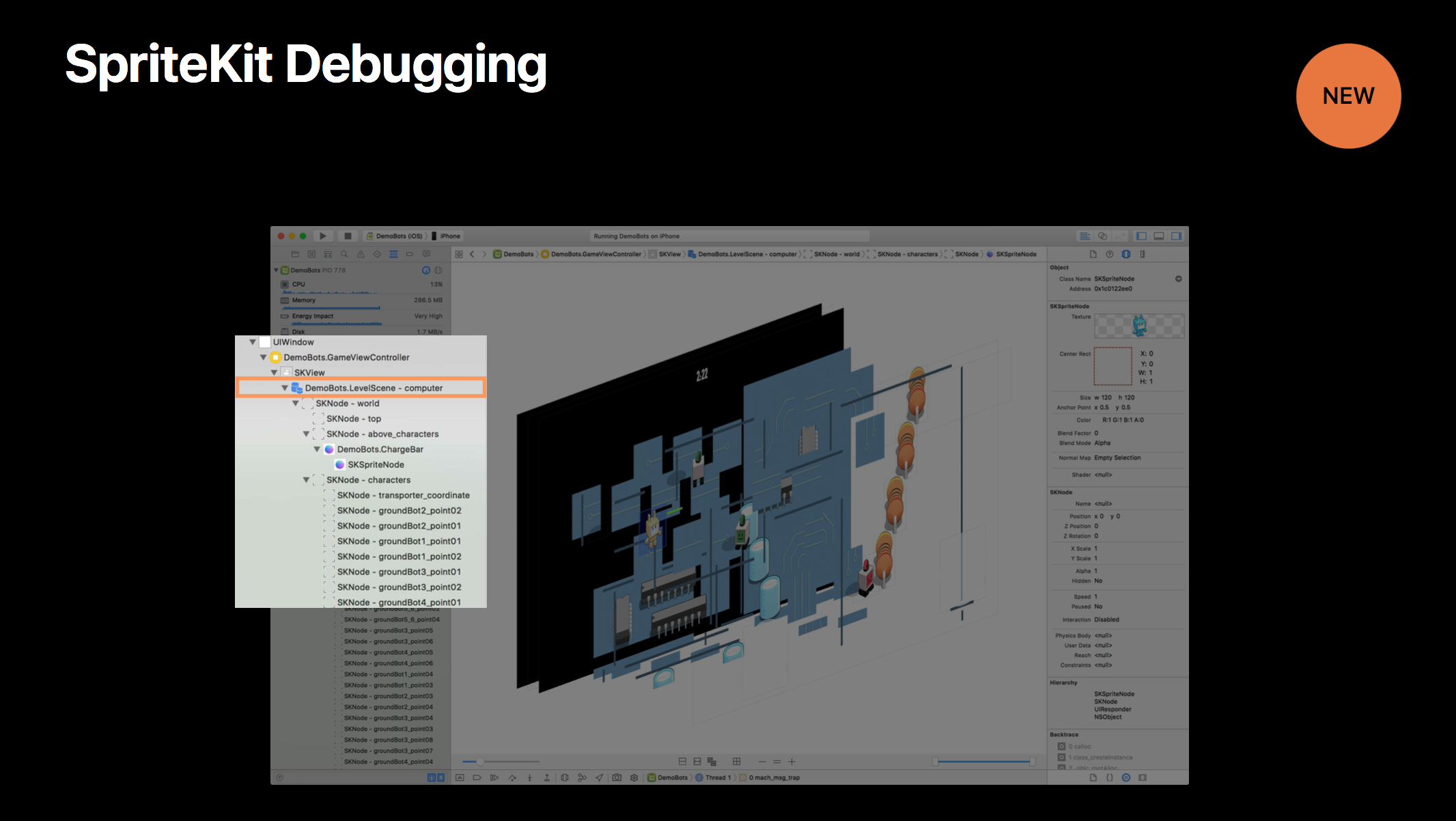Image resolution: width=1456 pixels, height=821 pixels.
Task: Open the Quick Help inspector icon
Action: (1109, 254)
